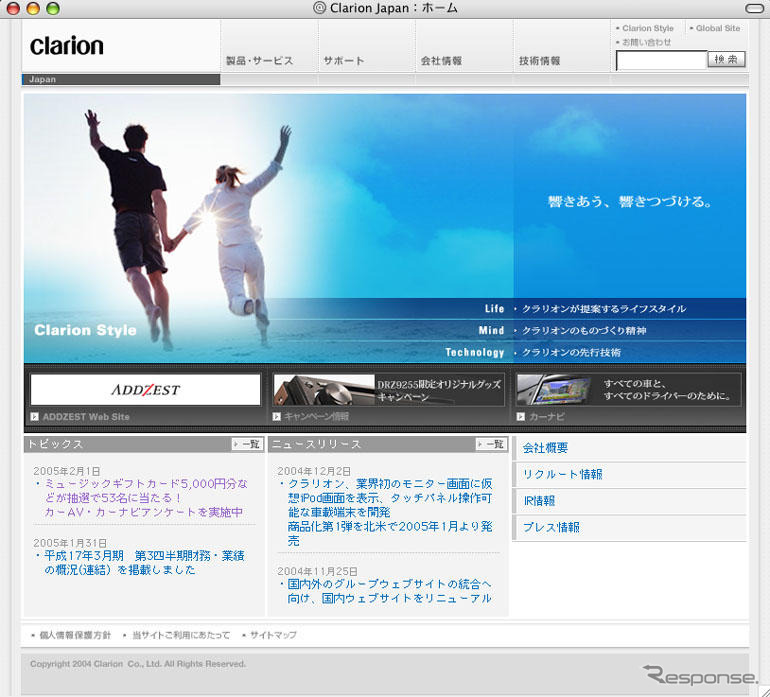770x697 pixels.
Task: Open the 国内外のグループウェブサイト統合 news release
Action: [x=389, y=591]
